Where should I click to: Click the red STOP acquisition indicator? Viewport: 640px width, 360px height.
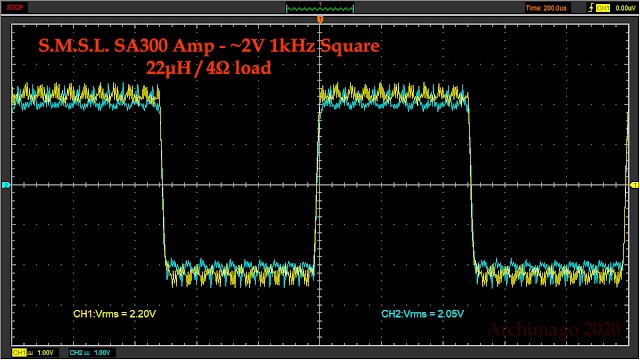click(15, 7)
